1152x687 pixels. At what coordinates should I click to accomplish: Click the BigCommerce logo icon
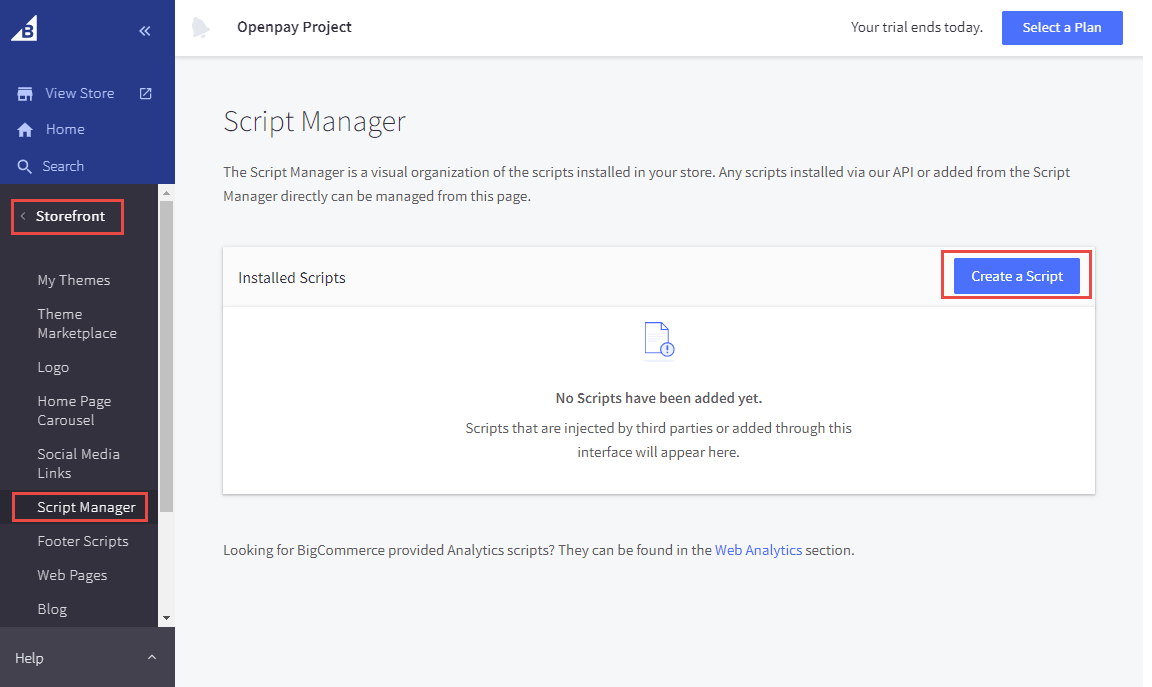pyautogui.click(x=24, y=29)
